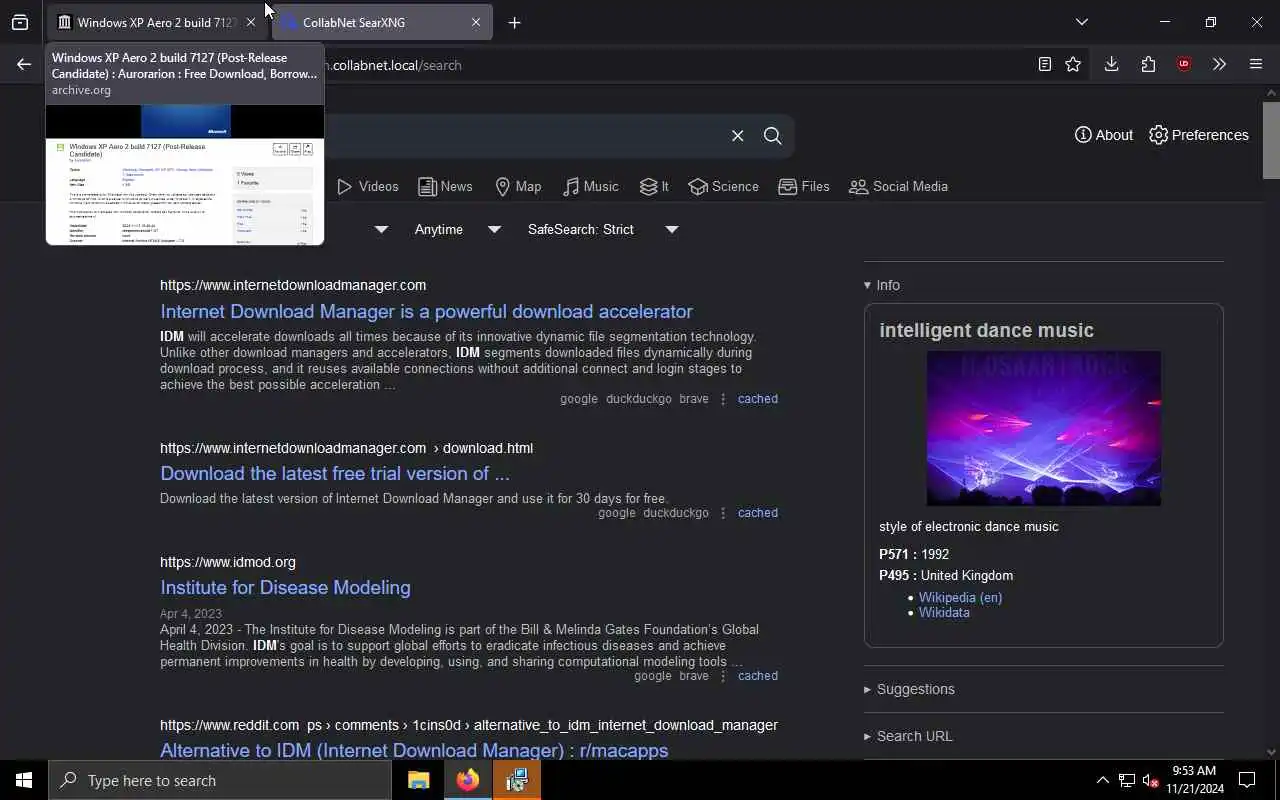Open the Anytime time range dropdown
The image size is (1280, 800).
(x=456, y=229)
